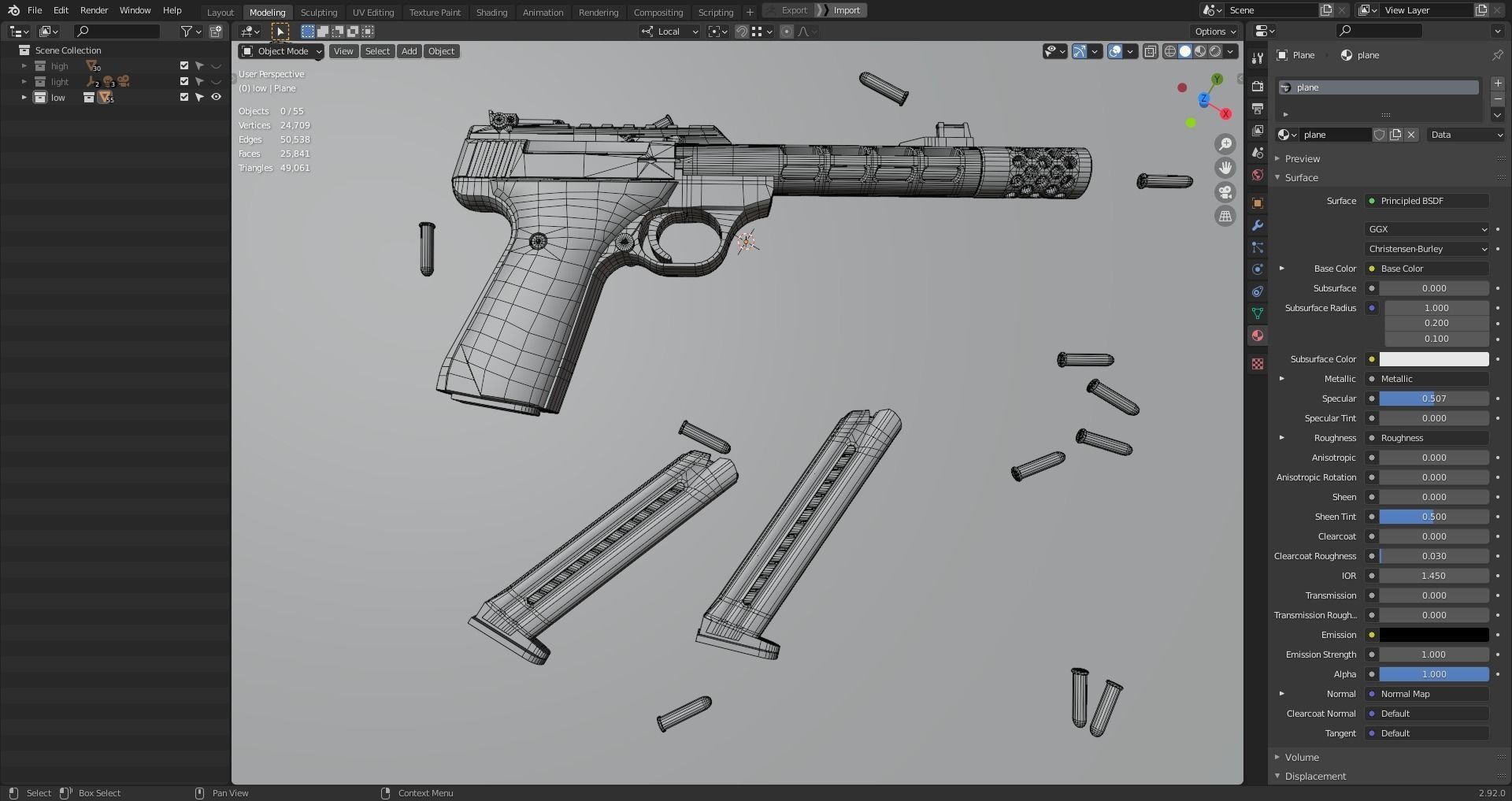Open Object Mode dropdown
Viewport: 1512px width, 801px height.
coord(282,51)
